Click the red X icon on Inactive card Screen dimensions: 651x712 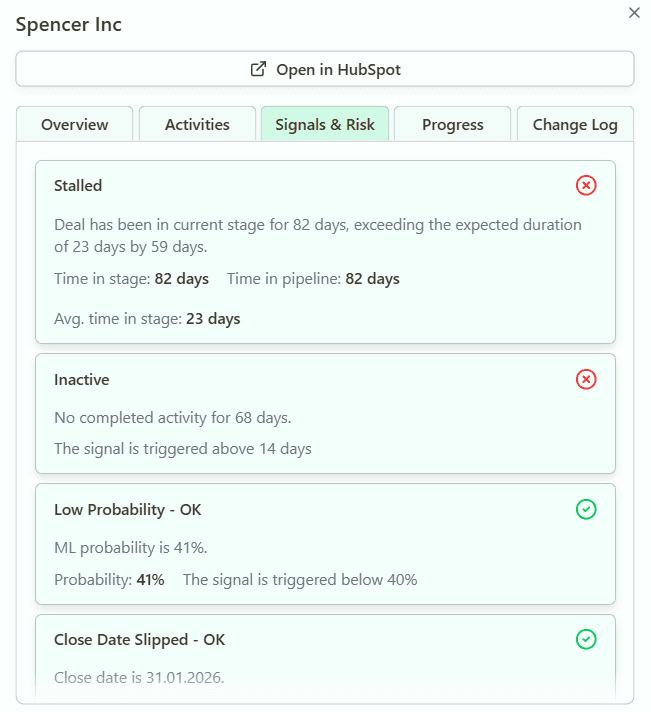click(x=586, y=379)
